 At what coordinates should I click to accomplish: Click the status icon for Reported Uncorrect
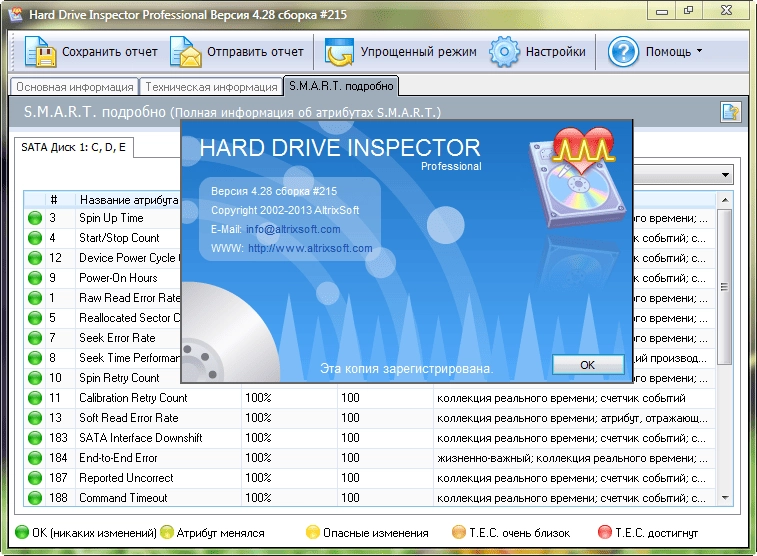[35, 478]
